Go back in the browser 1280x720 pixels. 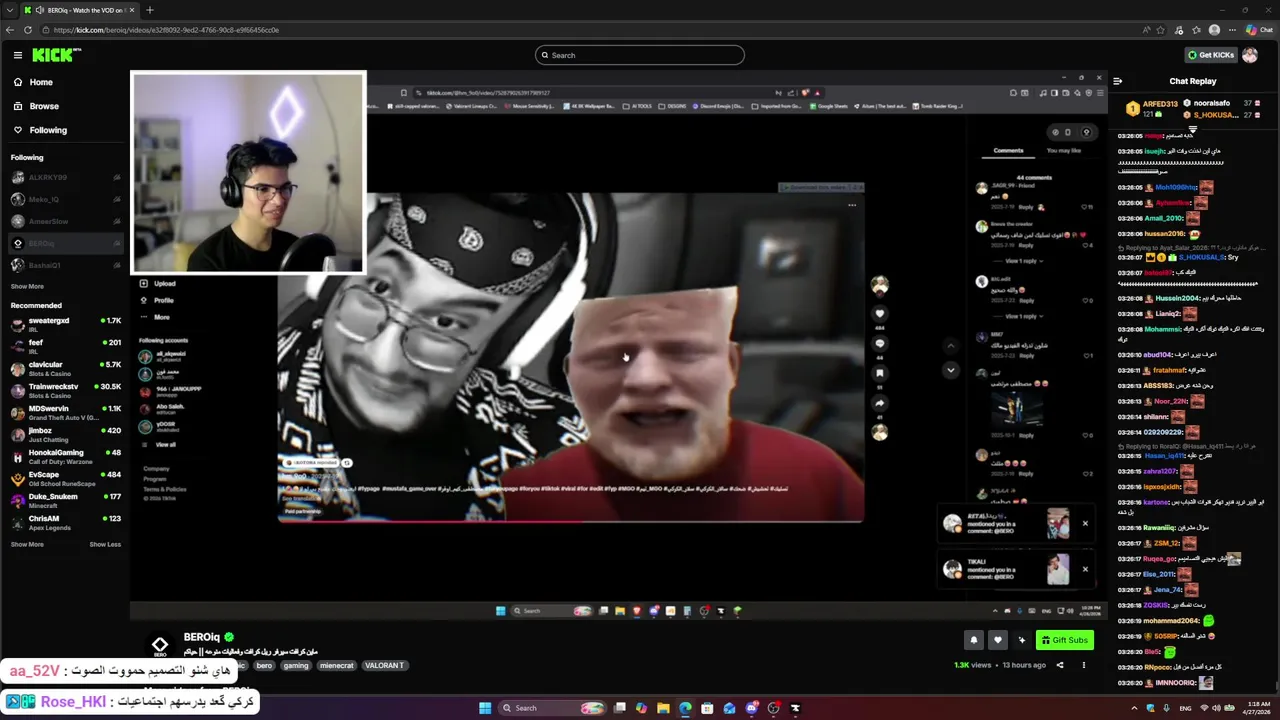(x=11, y=30)
